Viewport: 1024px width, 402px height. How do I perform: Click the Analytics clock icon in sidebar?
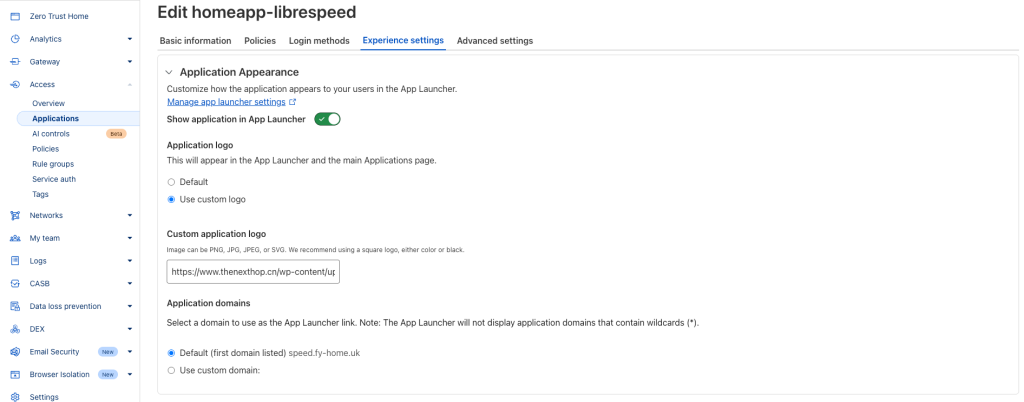pyautogui.click(x=15, y=39)
